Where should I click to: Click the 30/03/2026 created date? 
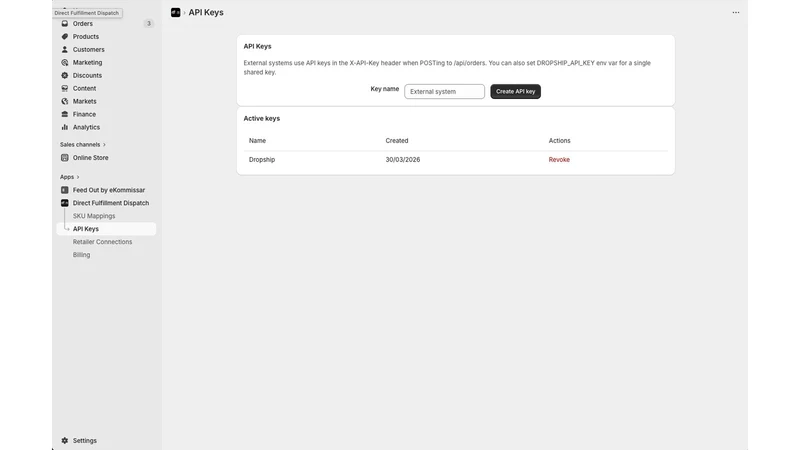click(403, 160)
